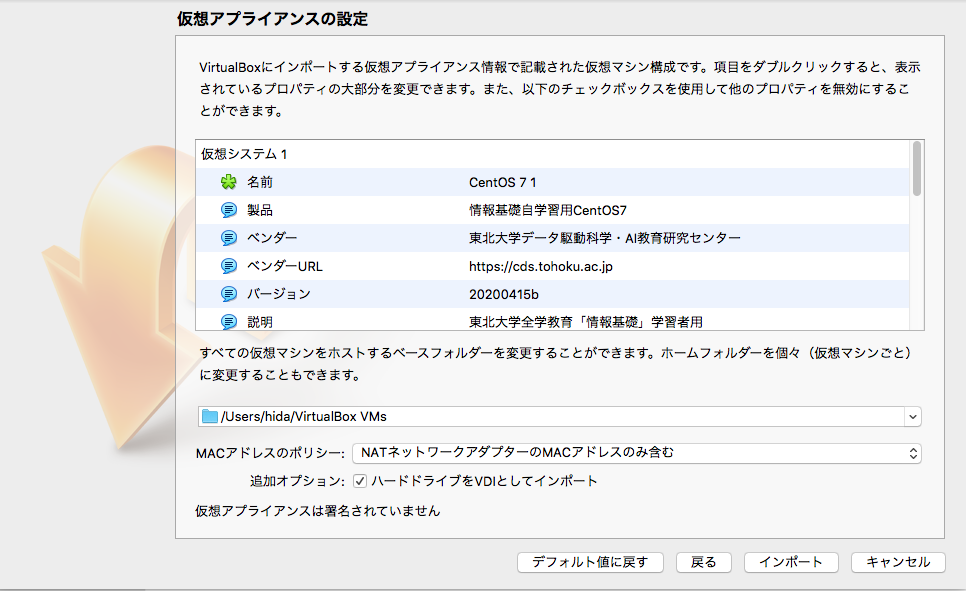Click デフォルト値に戻す to reset settings
The height and width of the screenshot is (591, 966).
coord(587,562)
